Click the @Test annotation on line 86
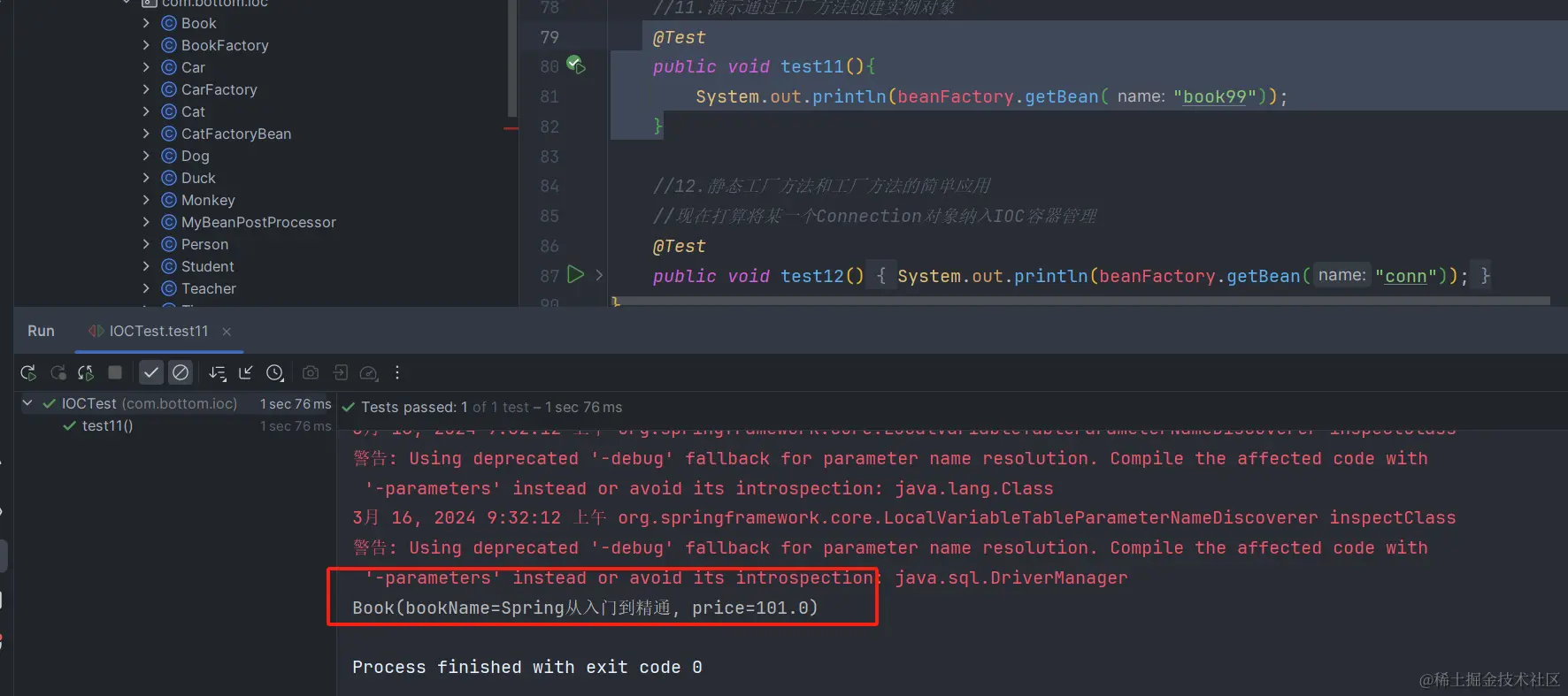 pyautogui.click(x=679, y=246)
